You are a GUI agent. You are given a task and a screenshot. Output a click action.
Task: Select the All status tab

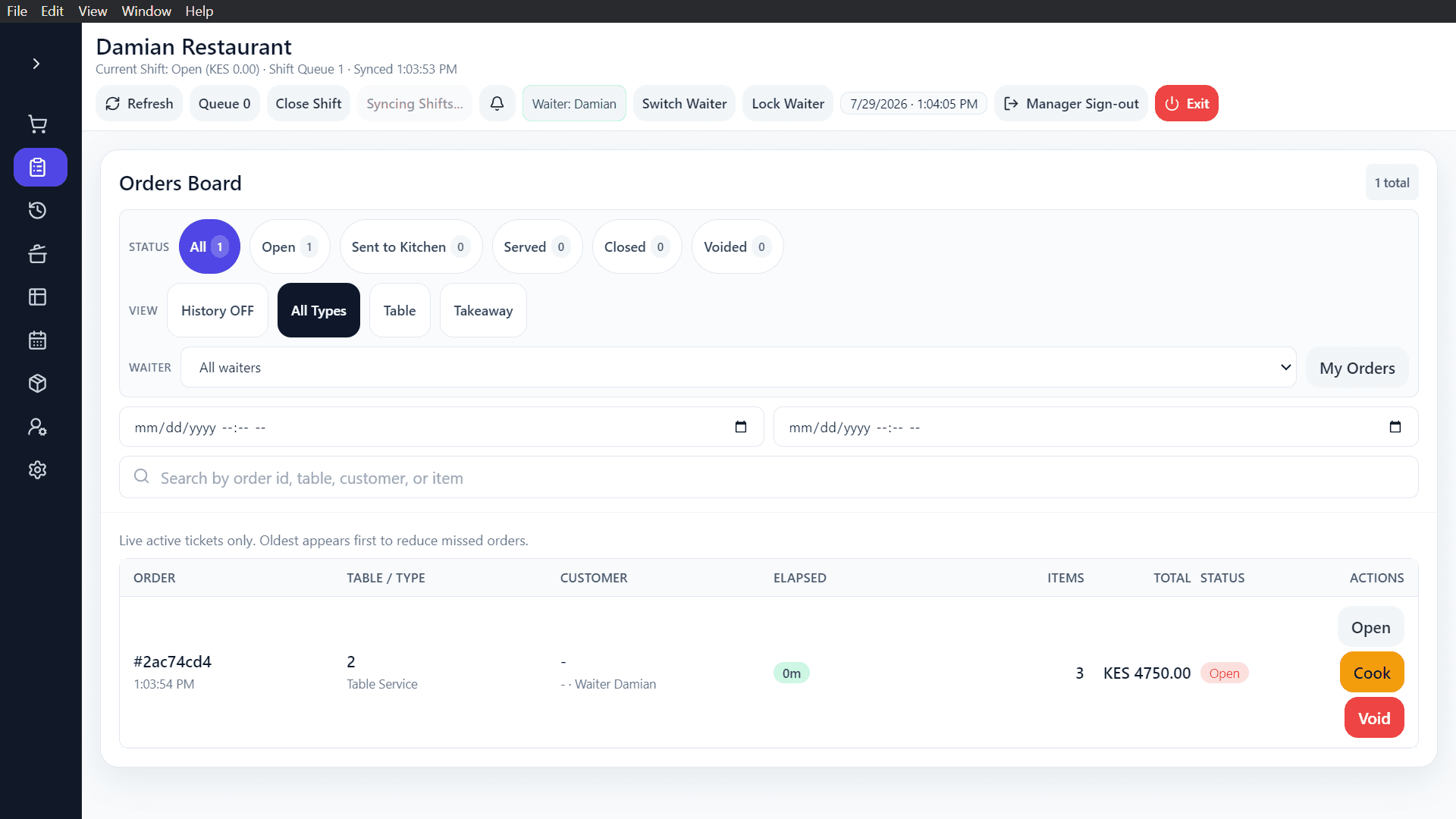[x=209, y=246]
